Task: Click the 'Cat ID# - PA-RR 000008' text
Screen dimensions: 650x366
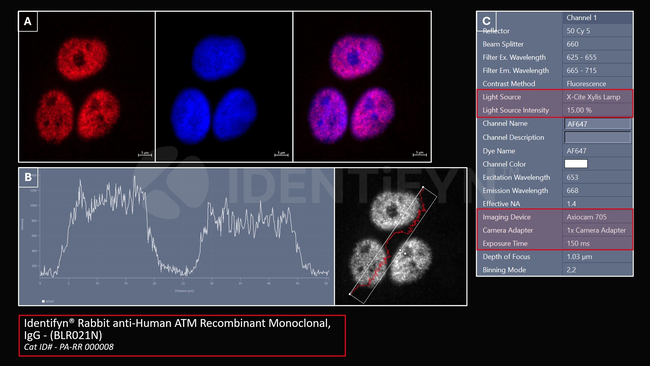Action: coord(68,347)
